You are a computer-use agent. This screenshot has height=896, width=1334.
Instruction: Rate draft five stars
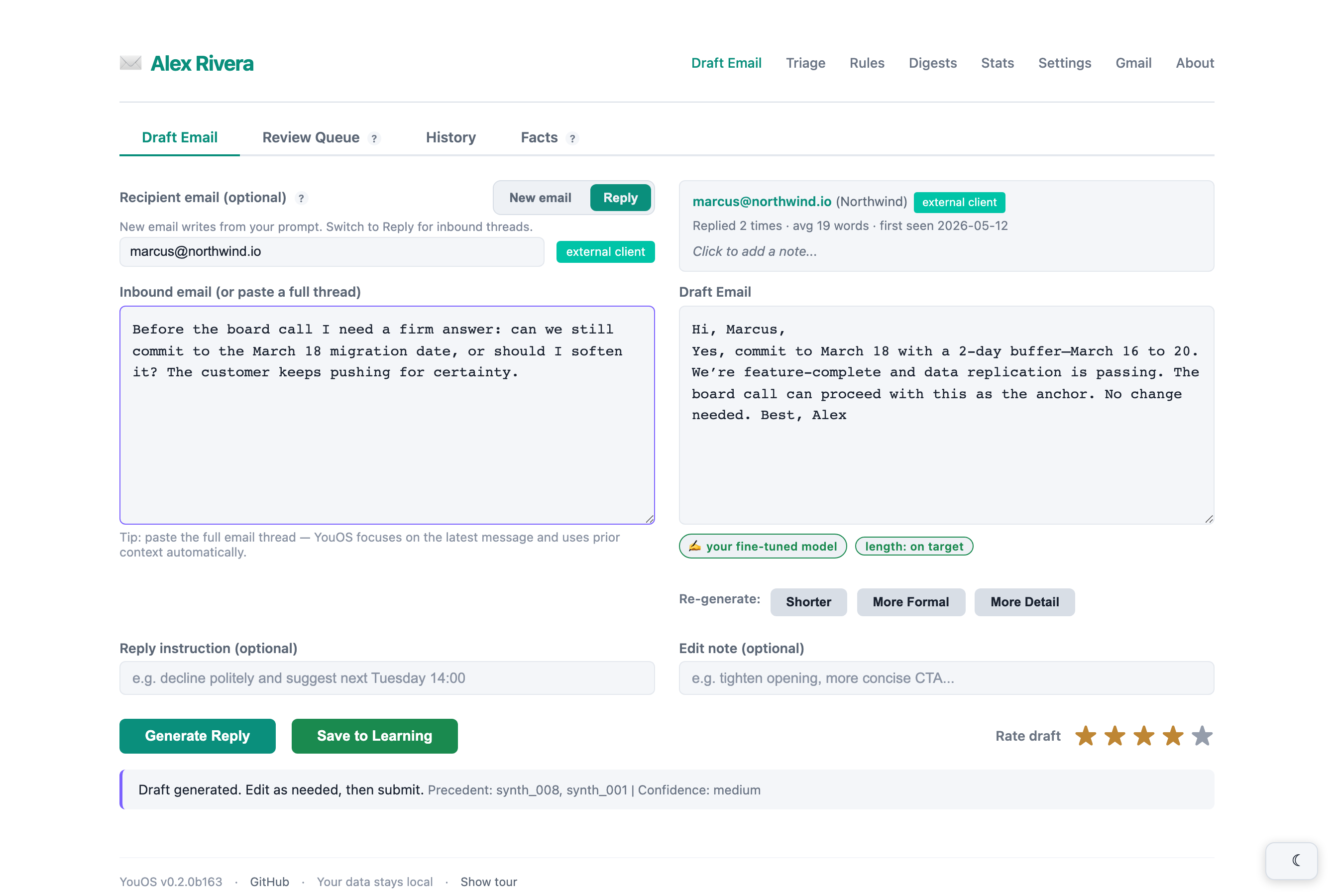[1202, 736]
